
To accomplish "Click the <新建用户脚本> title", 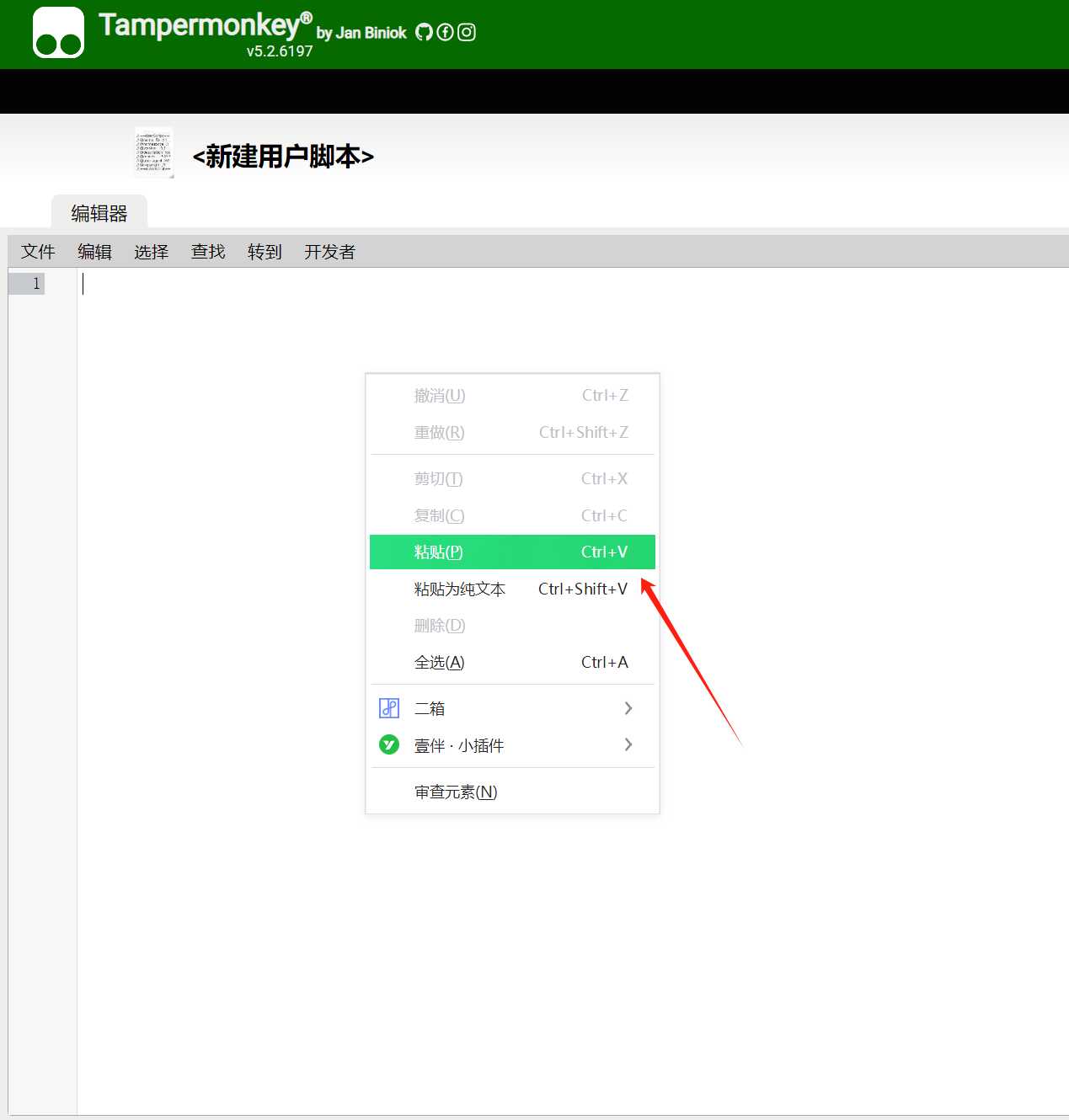I will pos(283,157).
